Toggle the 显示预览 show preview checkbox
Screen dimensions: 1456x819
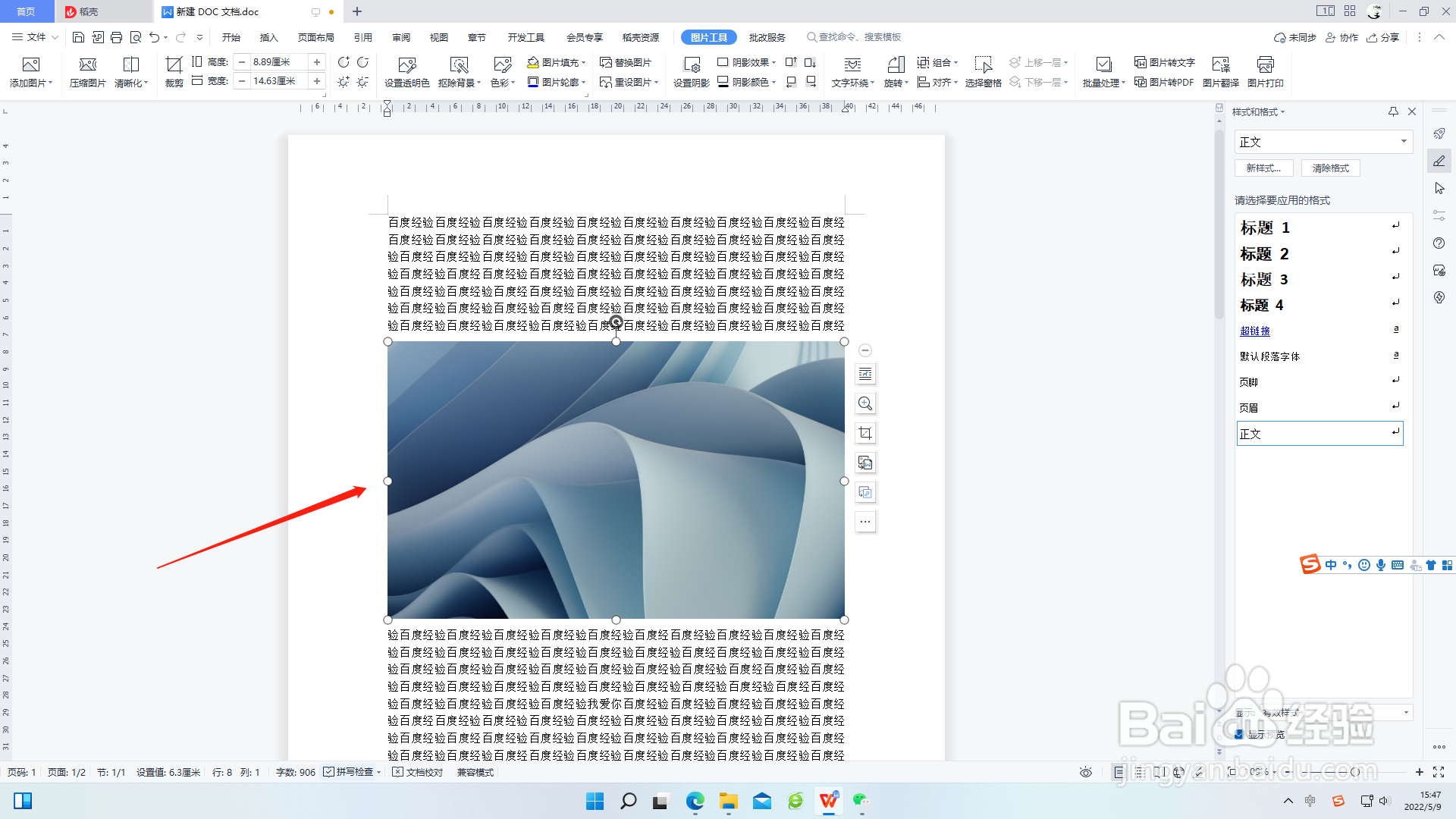(x=1238, y=734)
